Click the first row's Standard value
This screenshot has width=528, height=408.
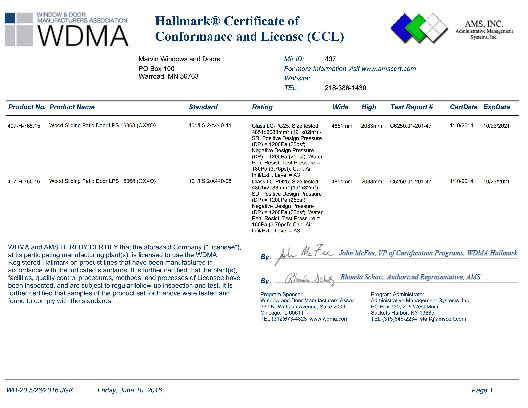point(210,125)
